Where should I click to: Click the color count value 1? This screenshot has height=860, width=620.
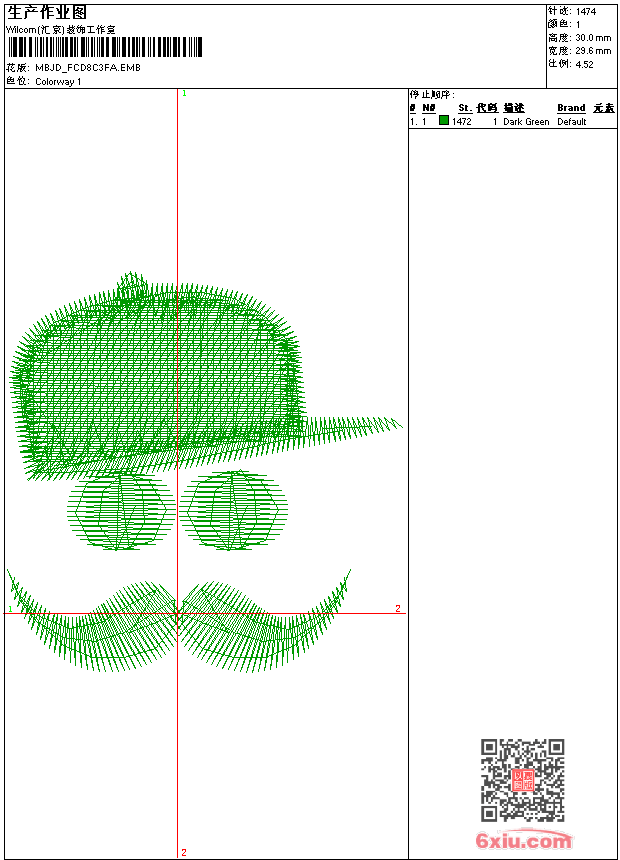[578, 24]
